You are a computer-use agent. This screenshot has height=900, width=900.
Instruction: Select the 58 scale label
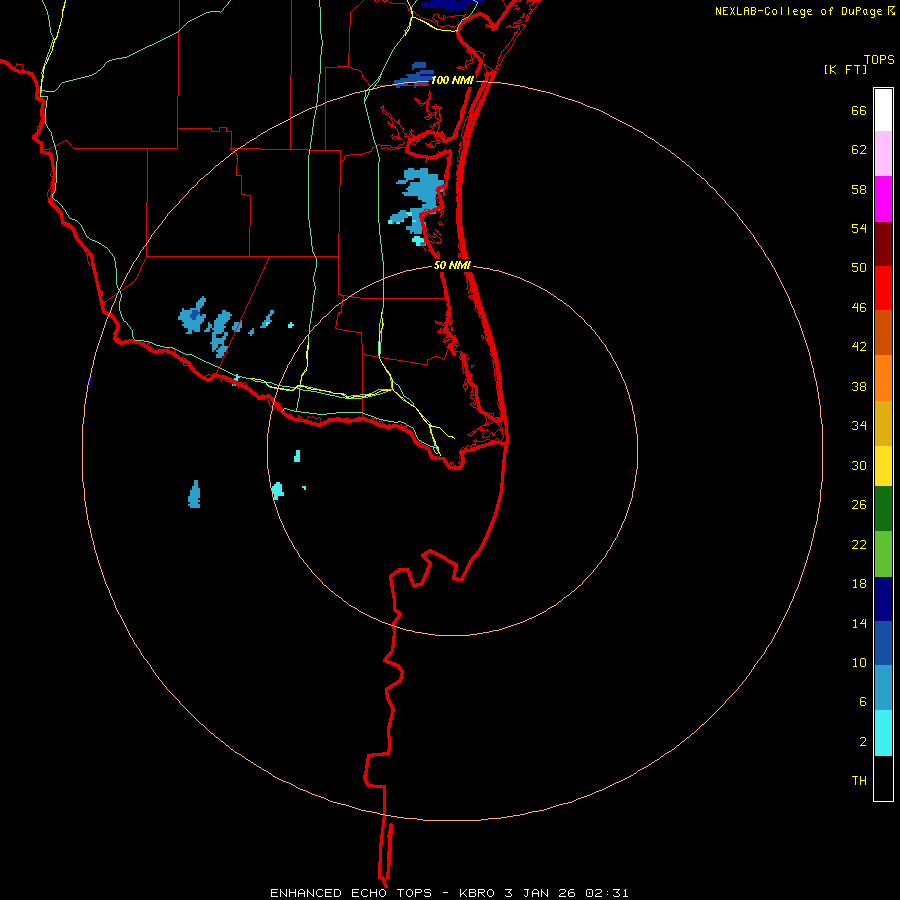[x=859, y=189]
